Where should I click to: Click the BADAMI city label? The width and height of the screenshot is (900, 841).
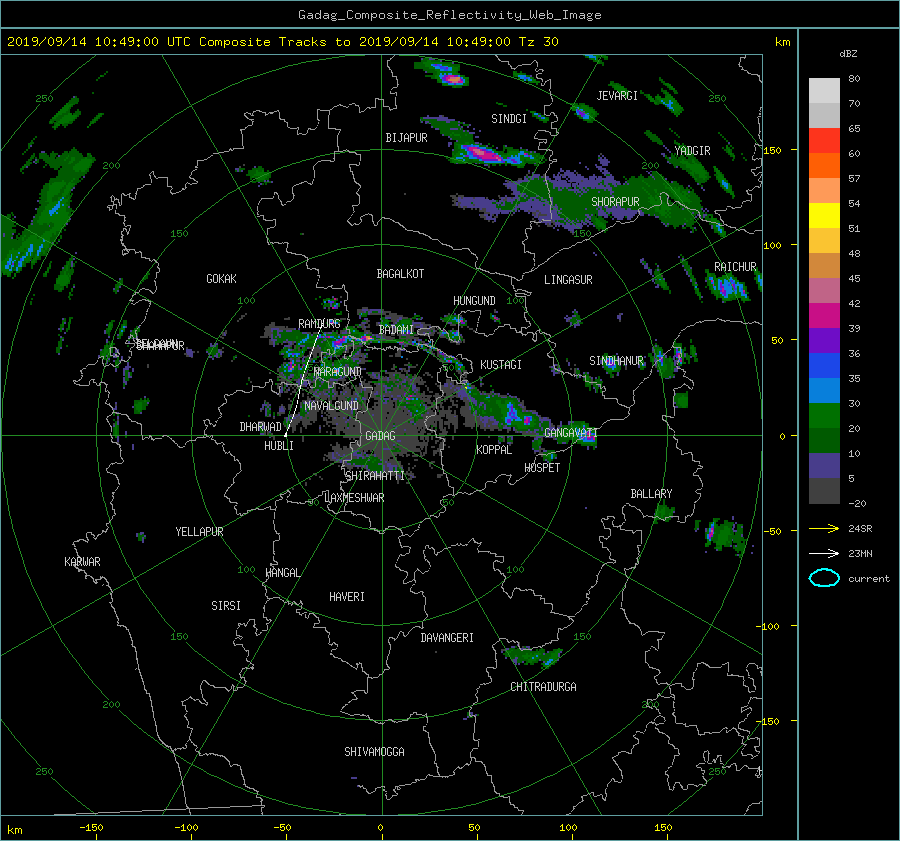coord(396,330)
